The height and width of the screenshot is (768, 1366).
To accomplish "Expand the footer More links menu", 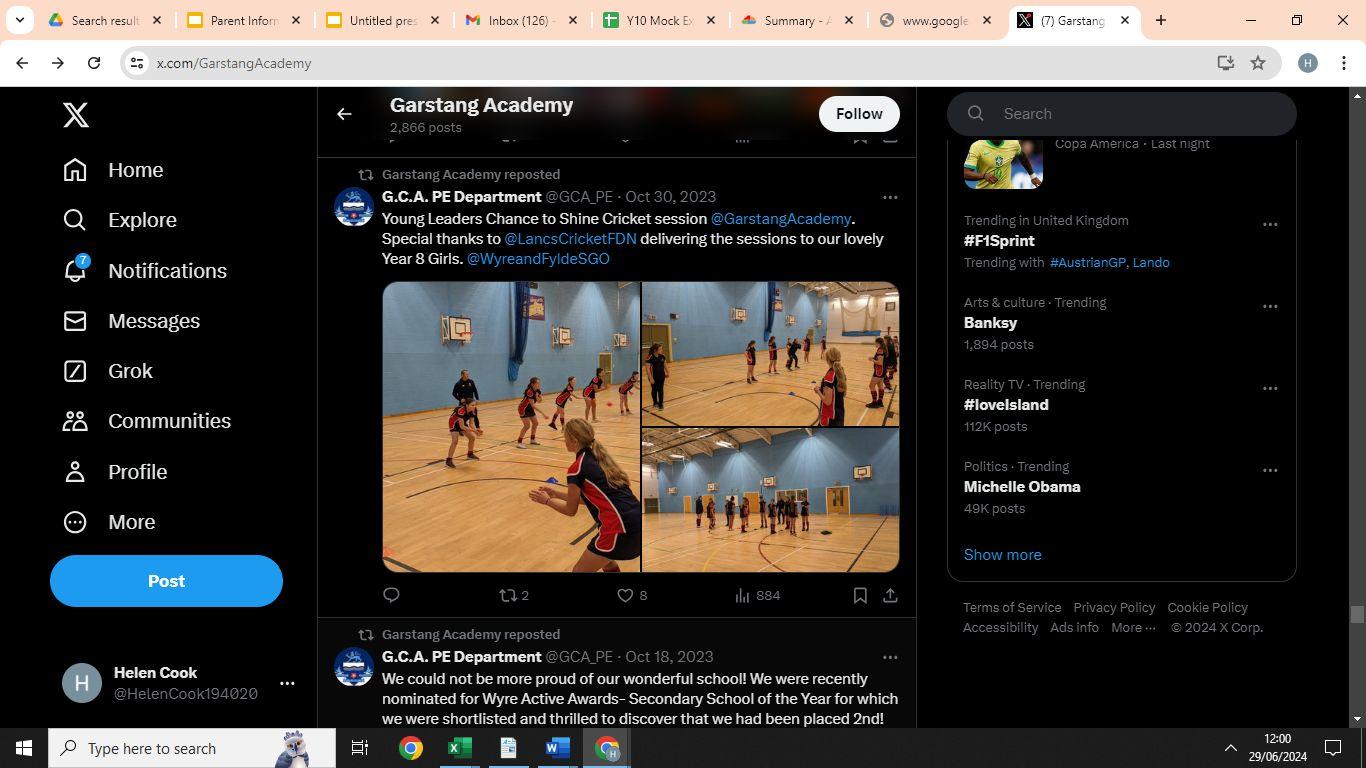I will [x=1133, y=628].
